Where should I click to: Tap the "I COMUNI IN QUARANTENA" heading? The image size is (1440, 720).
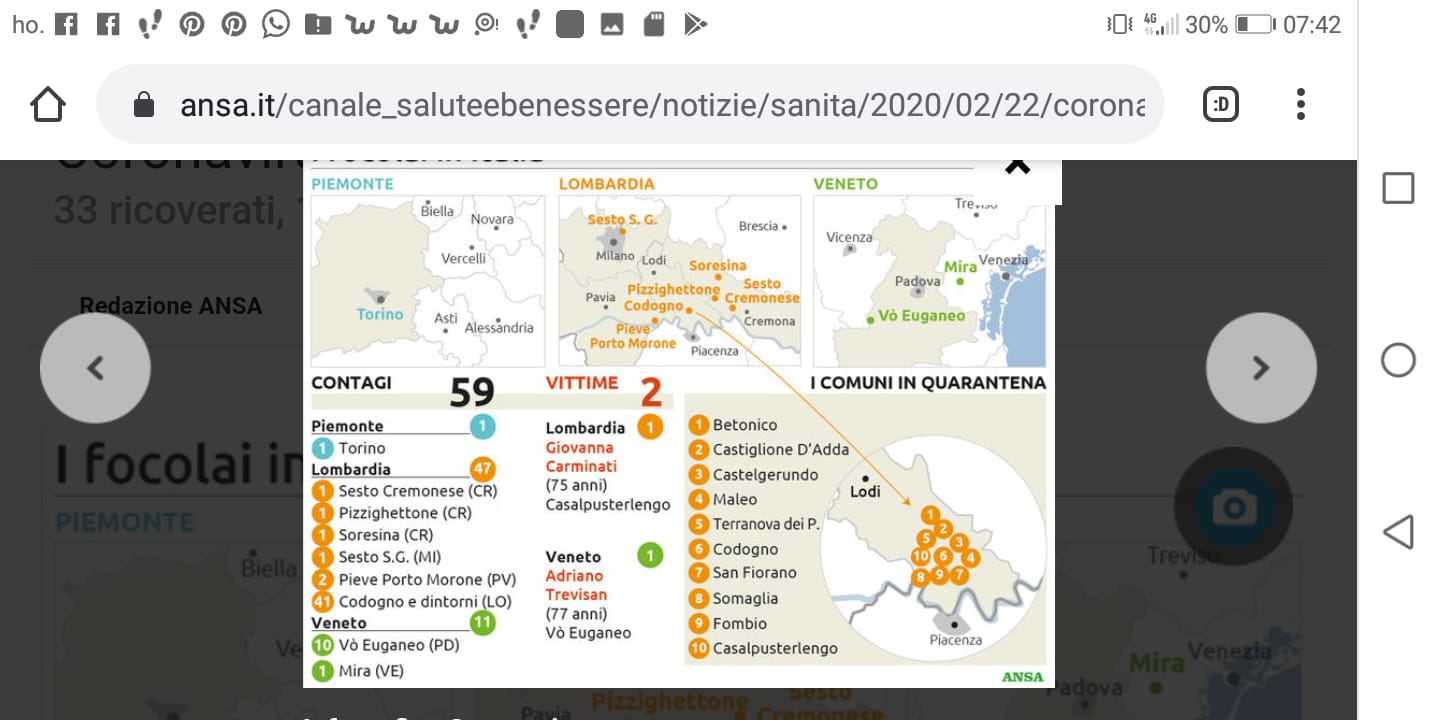tap(928, 382)
